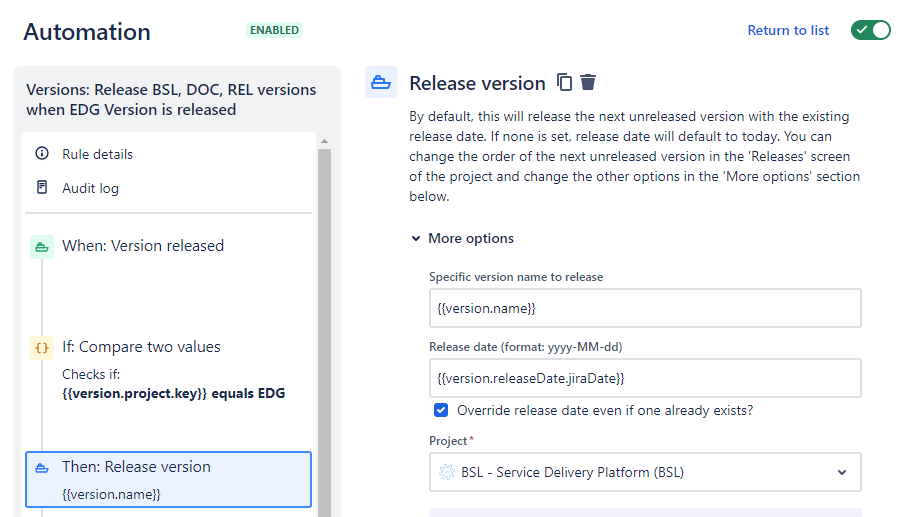Duplicate the Release version component
The image size is (901, 517).
click(564, 83)
